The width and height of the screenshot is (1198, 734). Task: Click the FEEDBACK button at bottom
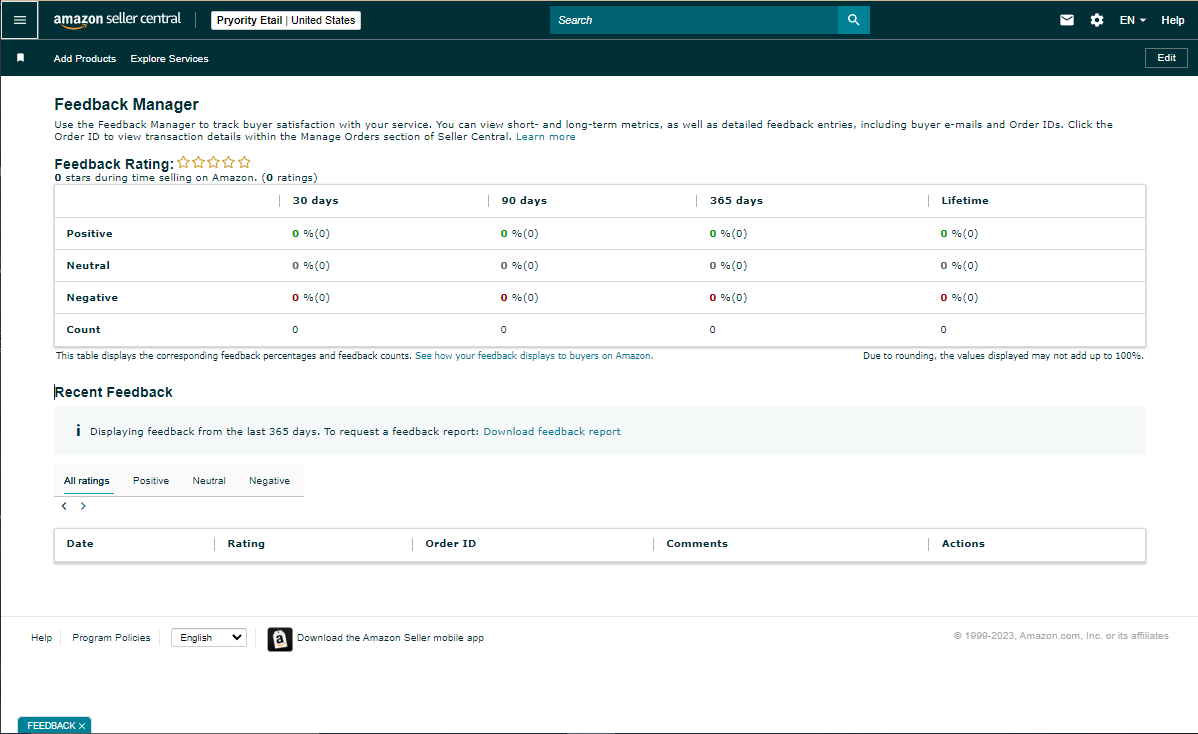pyautogui.click(x=50, y=726)
